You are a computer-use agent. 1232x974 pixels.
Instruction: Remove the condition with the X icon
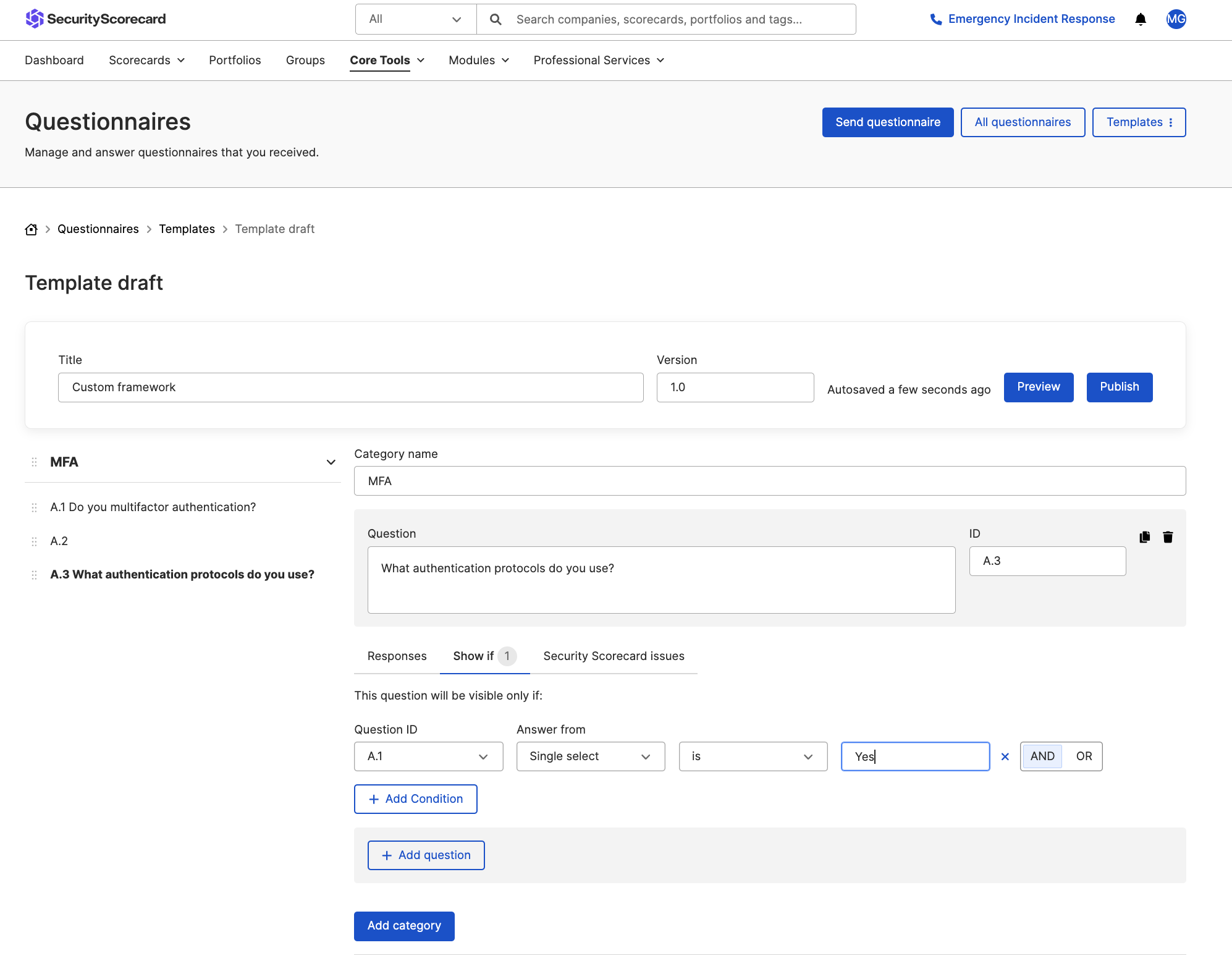(x=1005, y=756)
